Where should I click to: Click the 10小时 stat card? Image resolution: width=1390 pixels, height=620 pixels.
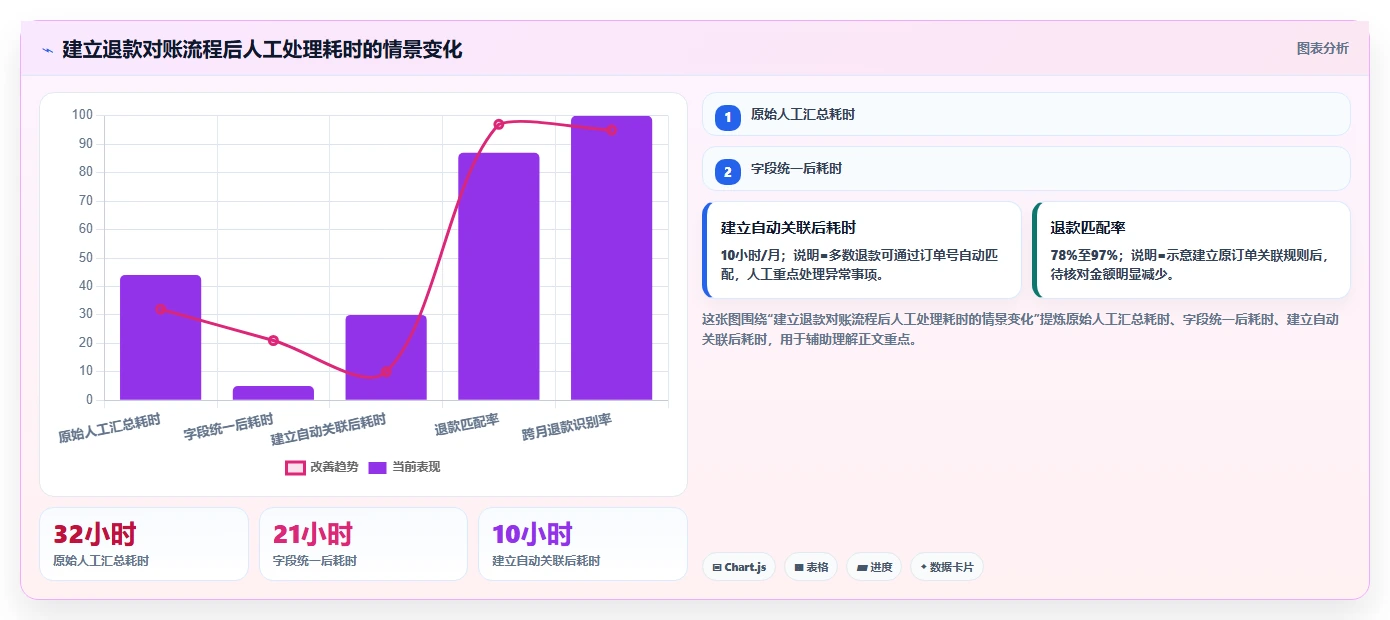click(583, 544)
